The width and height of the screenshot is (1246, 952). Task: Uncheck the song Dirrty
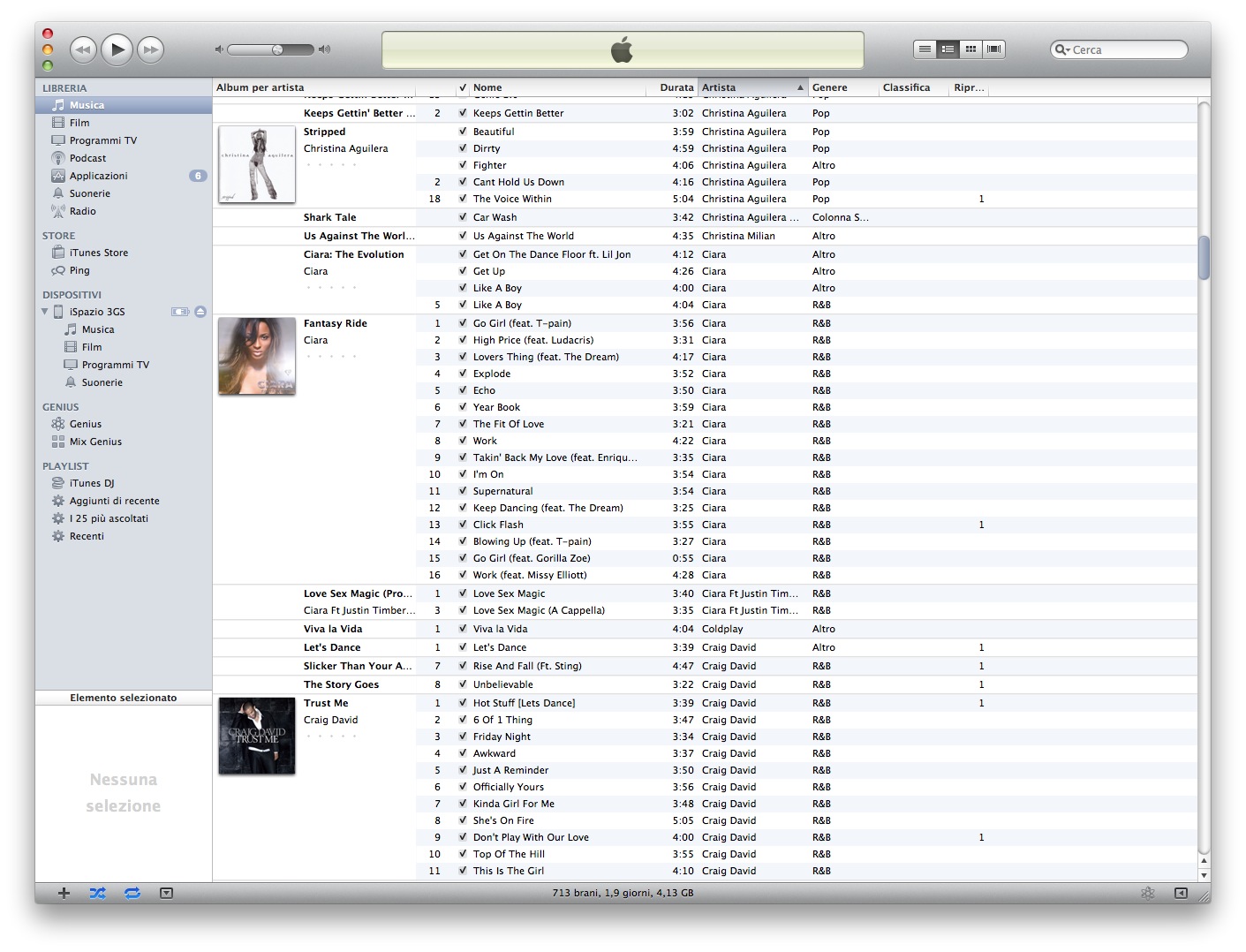point(463,148)
